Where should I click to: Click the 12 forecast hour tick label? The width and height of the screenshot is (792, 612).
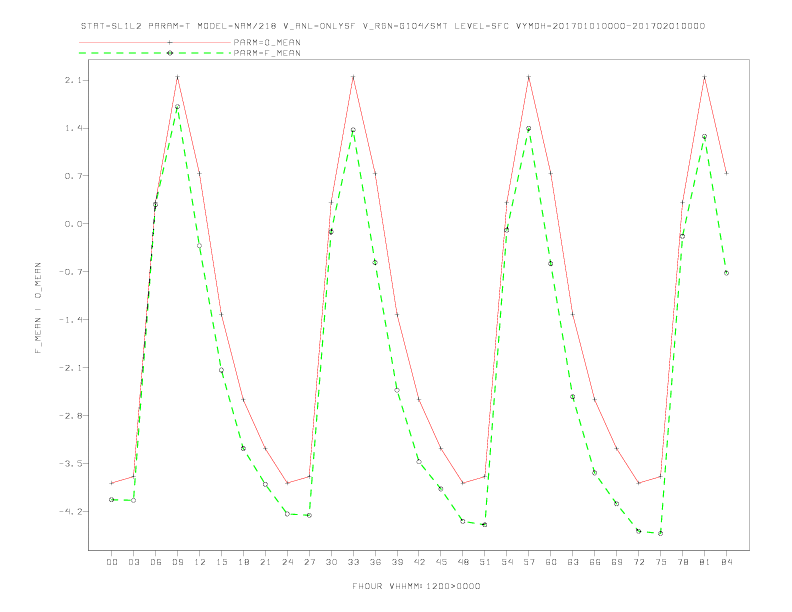(200, 562)
